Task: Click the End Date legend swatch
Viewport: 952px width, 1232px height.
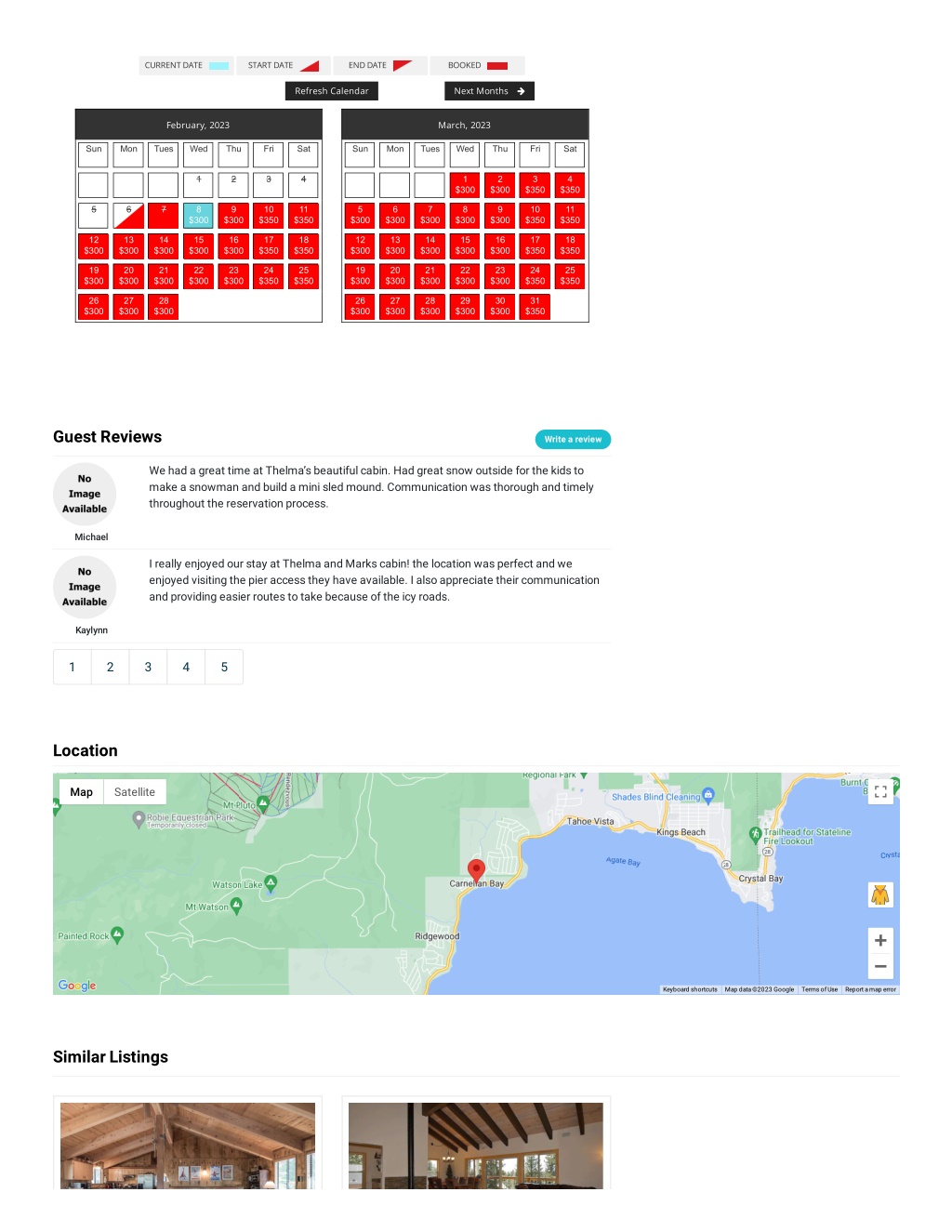Action: (403, 66)
